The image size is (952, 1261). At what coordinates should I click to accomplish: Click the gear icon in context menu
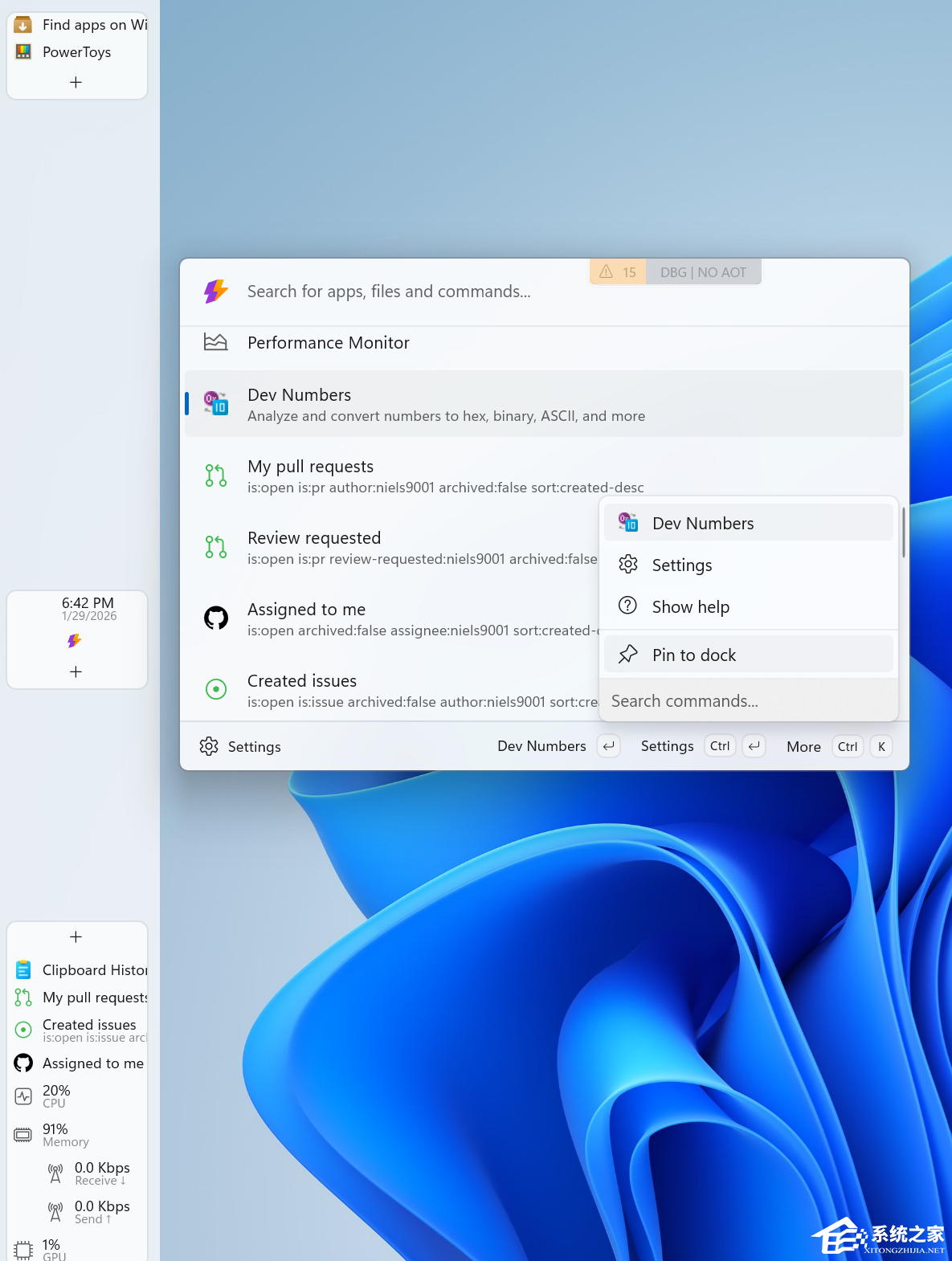click(628, 565)
